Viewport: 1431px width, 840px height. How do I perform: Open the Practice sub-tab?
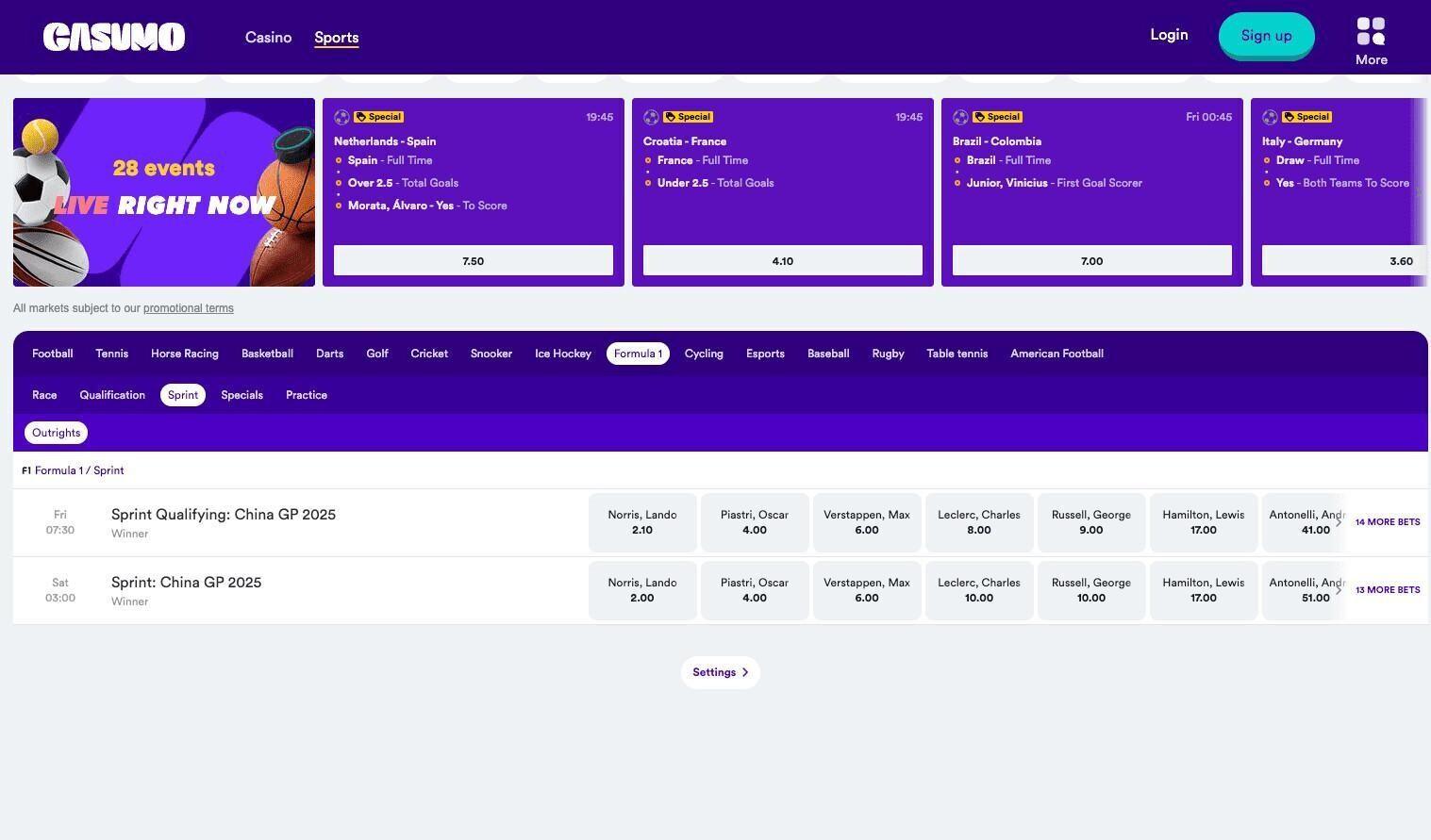click(307, 395)
